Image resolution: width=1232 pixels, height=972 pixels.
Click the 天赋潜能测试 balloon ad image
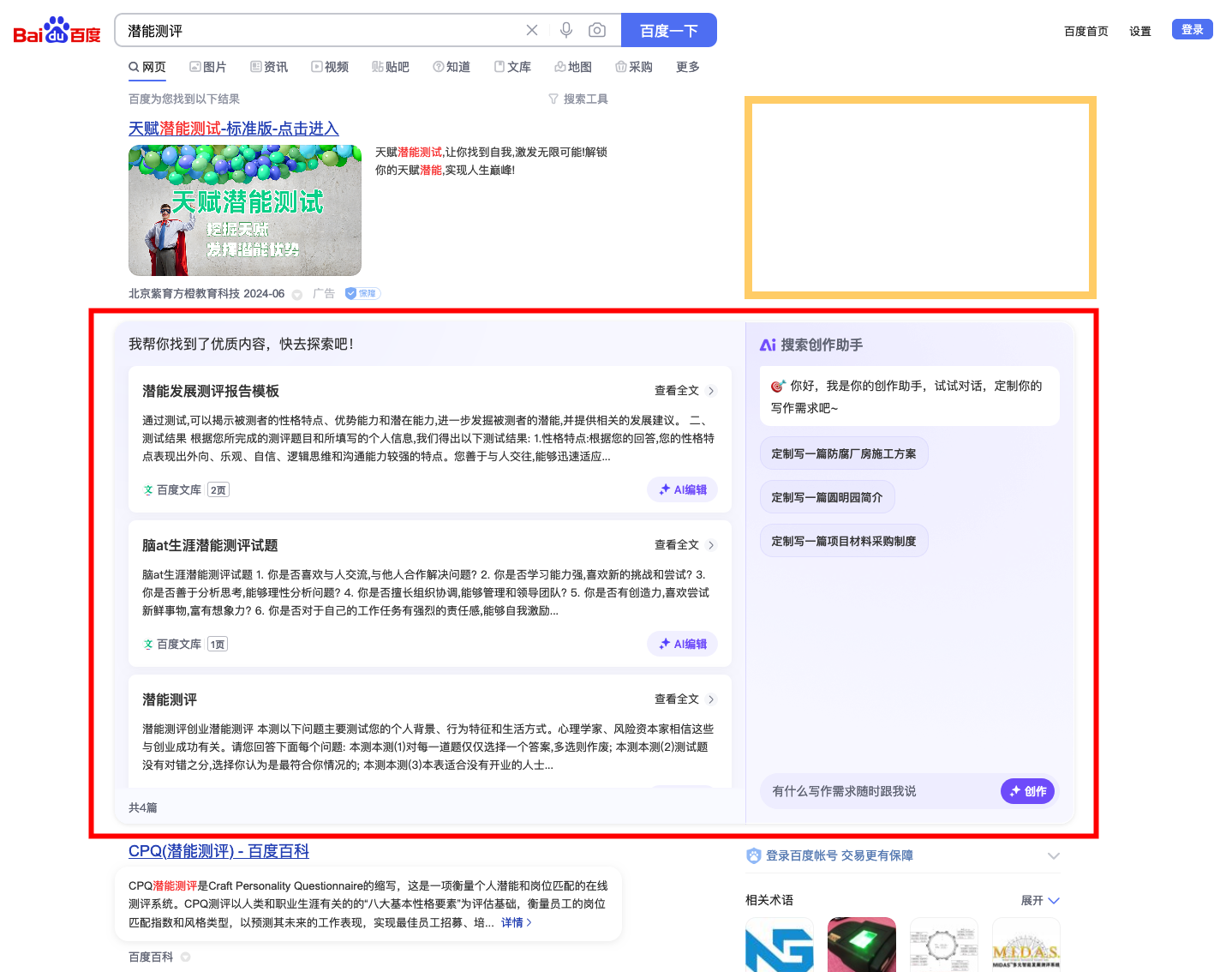pos(245,210)
